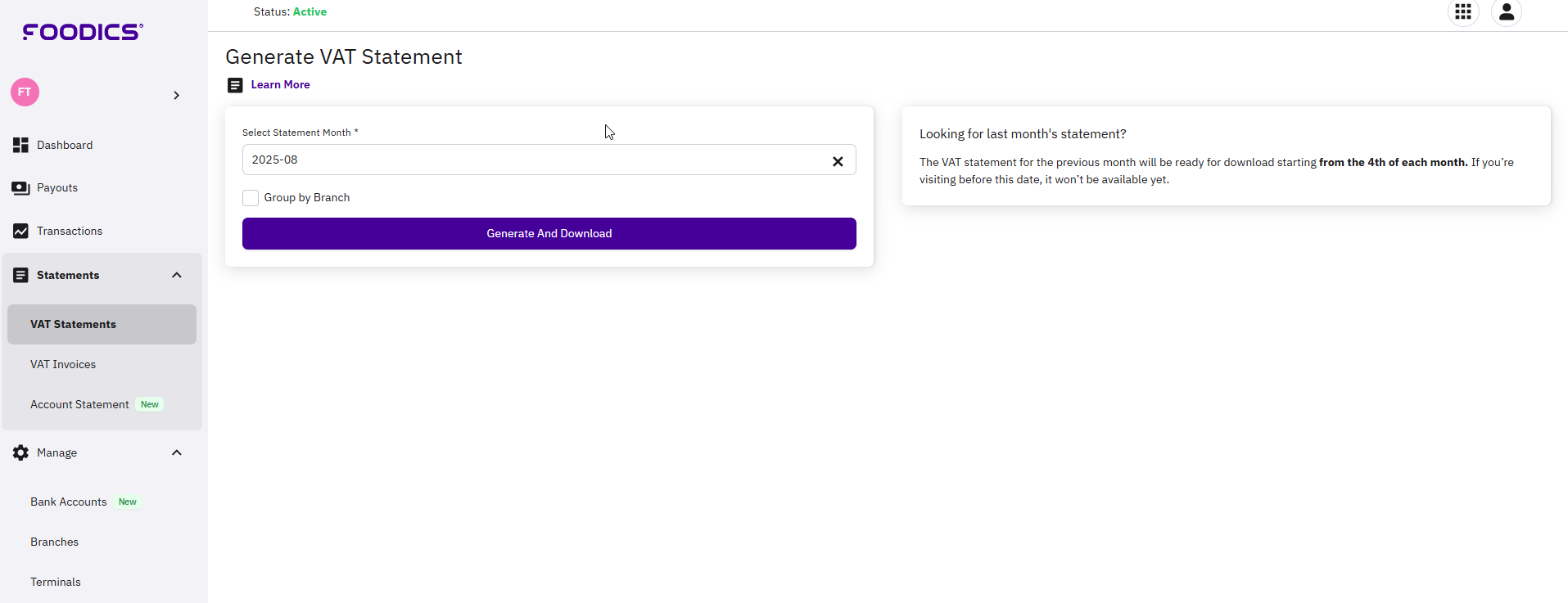Go to Account Statement page
Screen dimensions: 1568x603
pos(79,404)
